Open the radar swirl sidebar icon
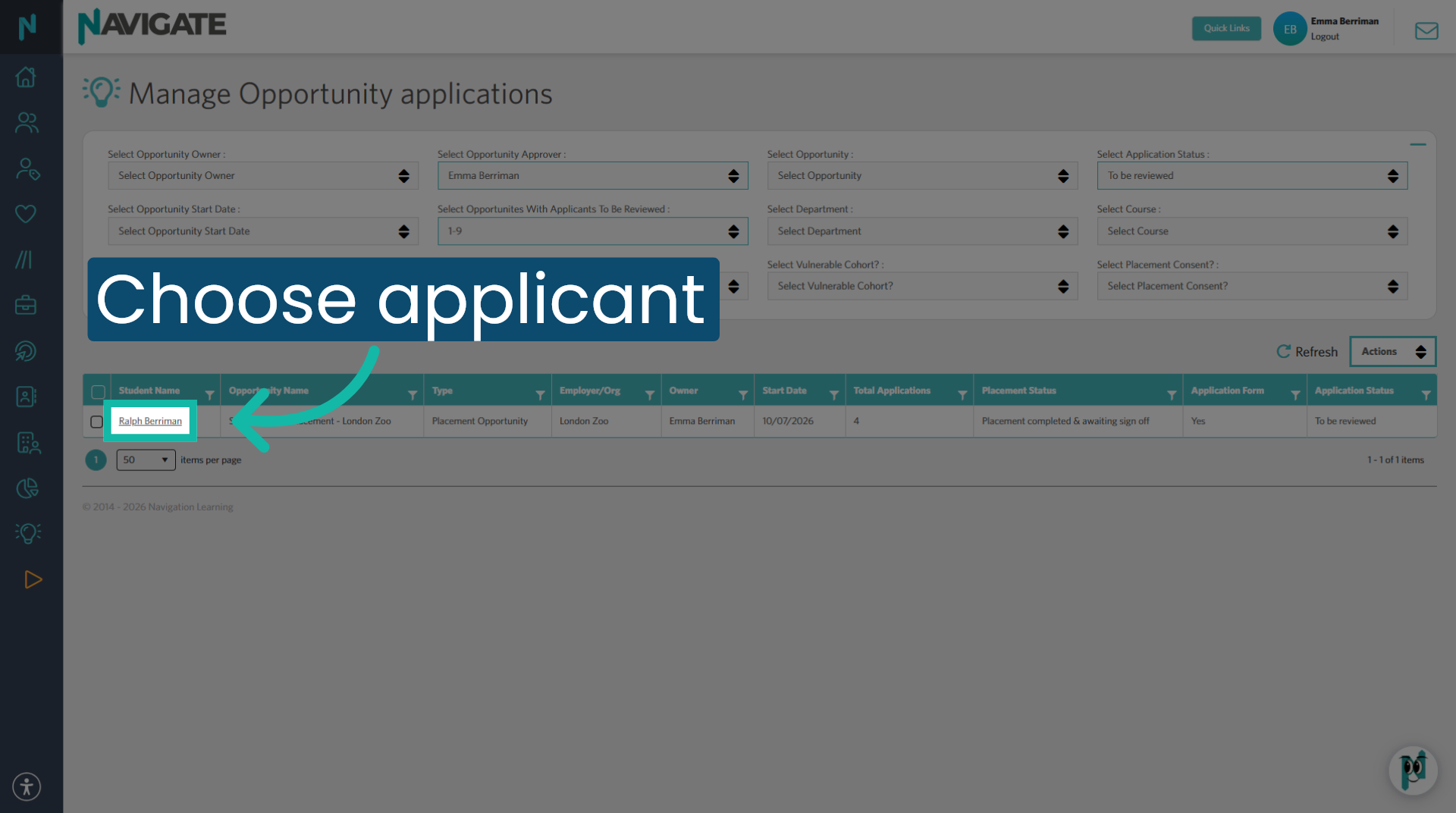 (x=26, y=351)
